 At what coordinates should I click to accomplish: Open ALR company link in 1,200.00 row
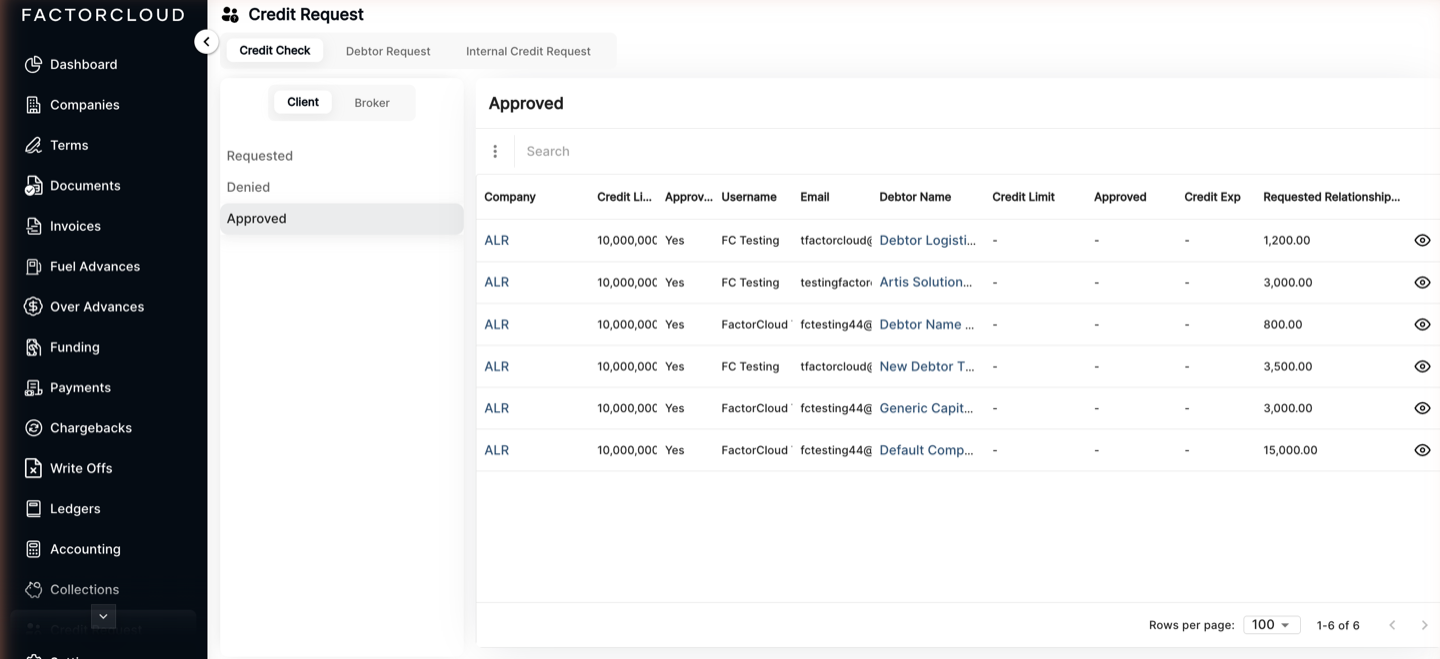point(497,241)
